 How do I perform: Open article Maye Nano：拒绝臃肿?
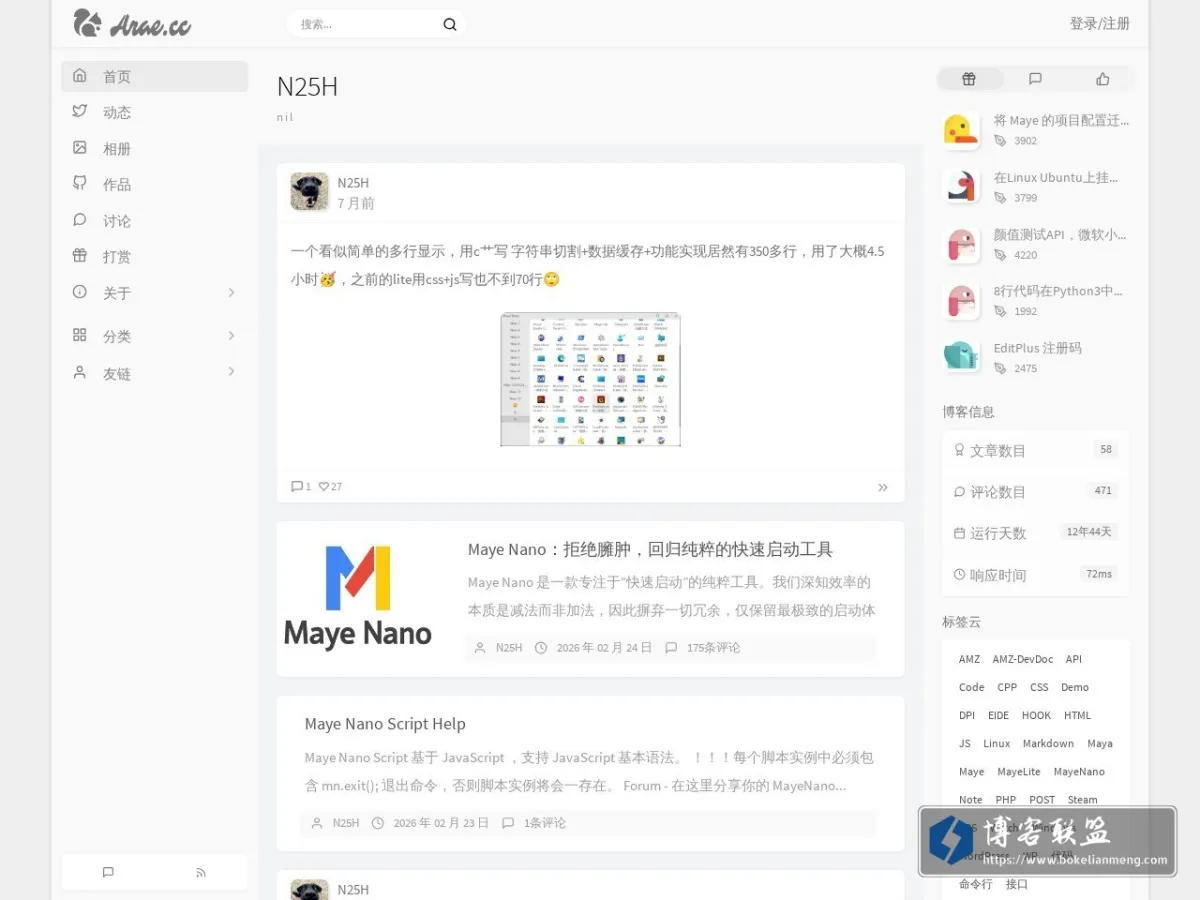tap(650, 549)
